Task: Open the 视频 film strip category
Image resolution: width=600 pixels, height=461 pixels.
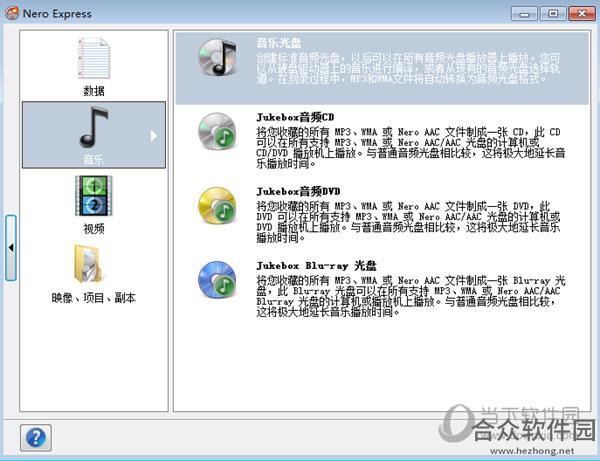Action: click(x=94, y=195)
